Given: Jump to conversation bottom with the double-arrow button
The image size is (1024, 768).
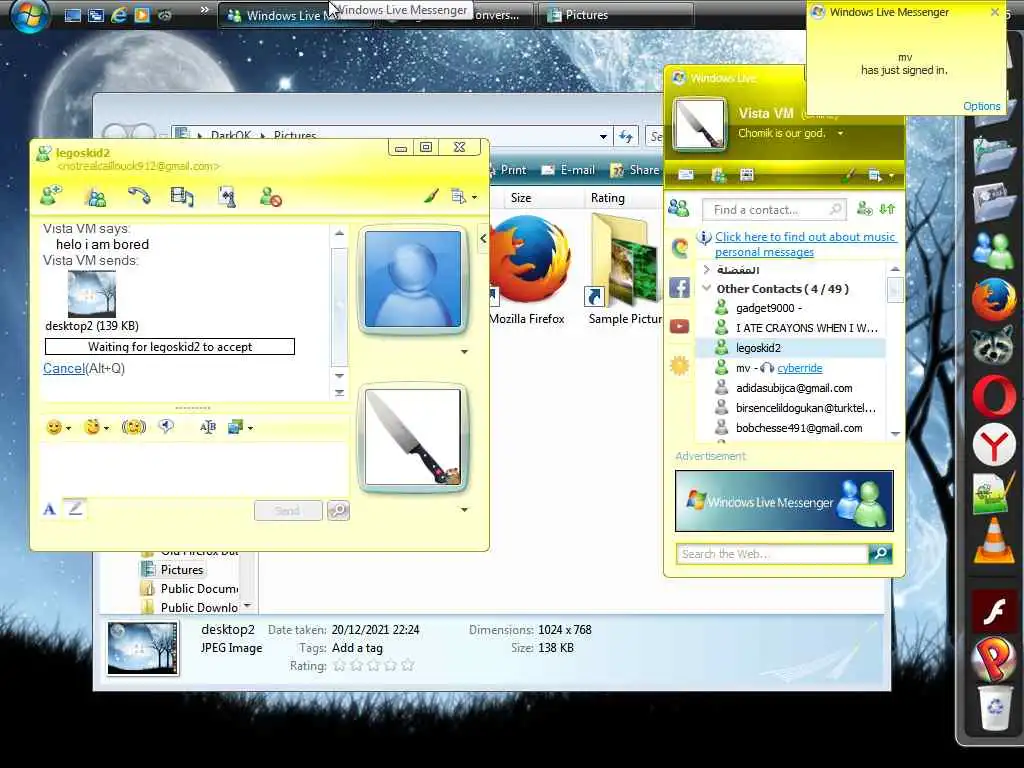Looking at the screenshot, I should point(340,392).
